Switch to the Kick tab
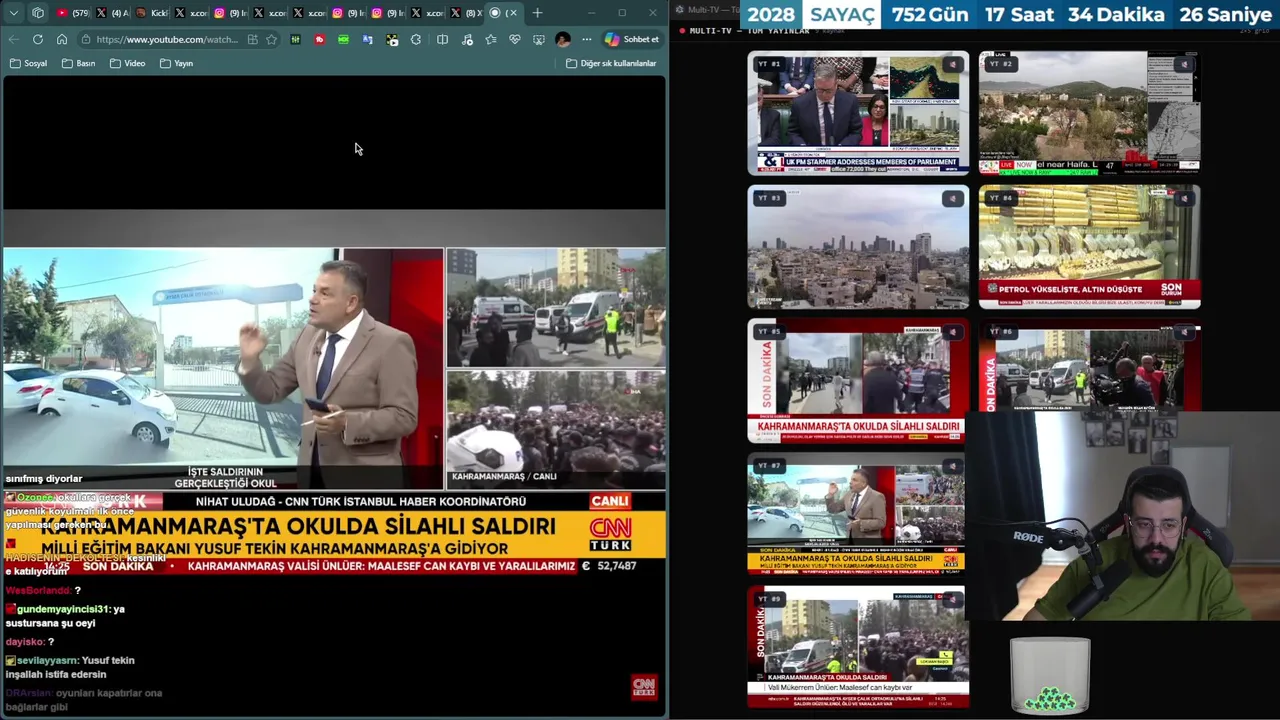Screen dimensions: 1280x720 click(x=152, y=13)
